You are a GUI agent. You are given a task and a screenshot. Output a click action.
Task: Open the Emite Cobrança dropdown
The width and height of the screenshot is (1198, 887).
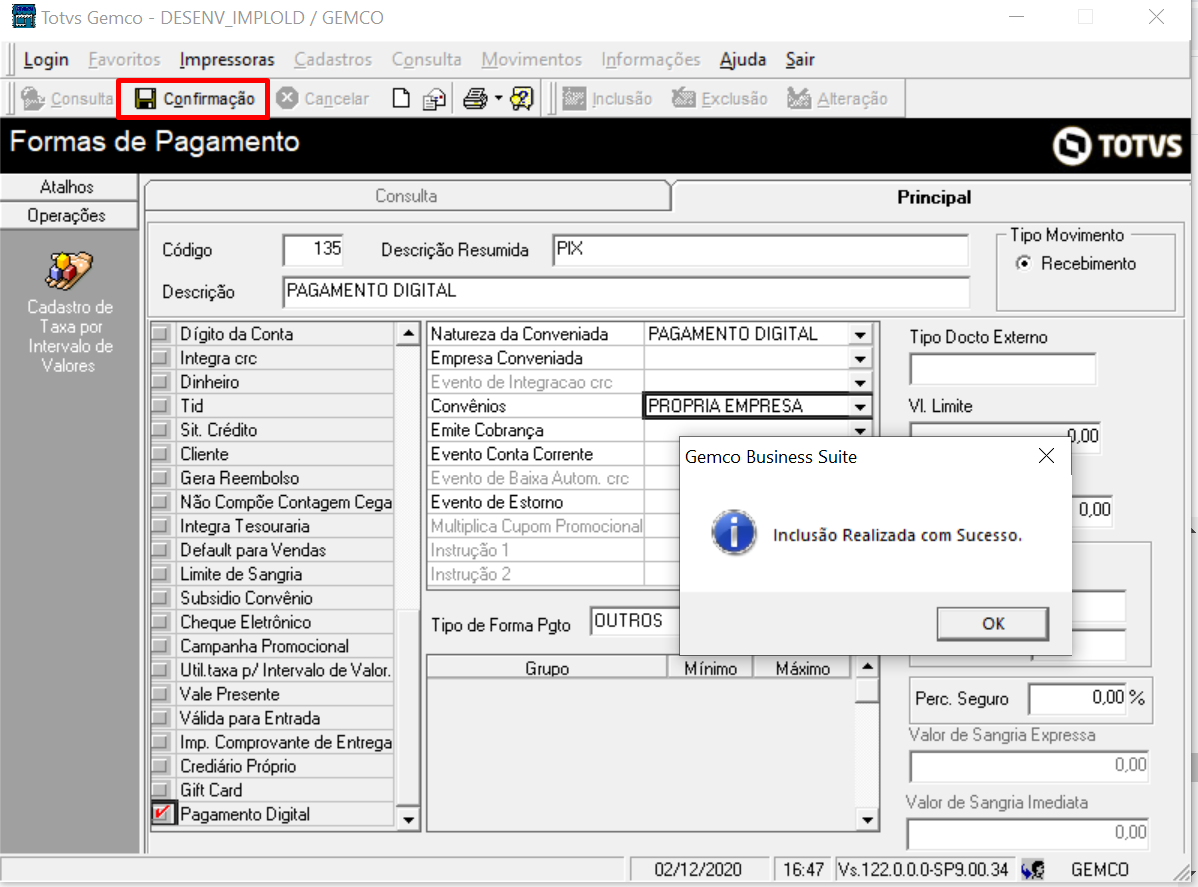point(860,430)
